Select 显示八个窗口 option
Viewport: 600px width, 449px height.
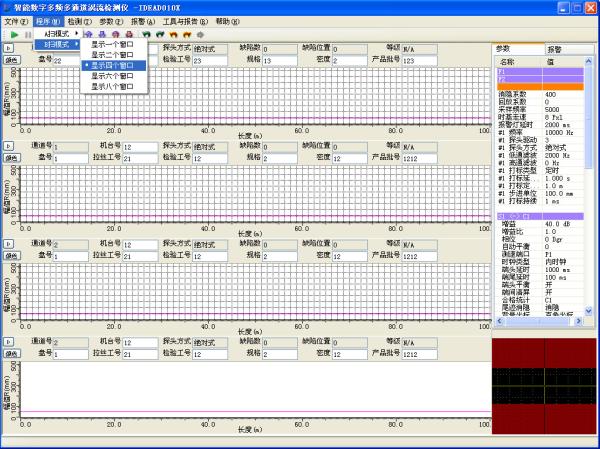pyautogui.click(x=114, y=87)
